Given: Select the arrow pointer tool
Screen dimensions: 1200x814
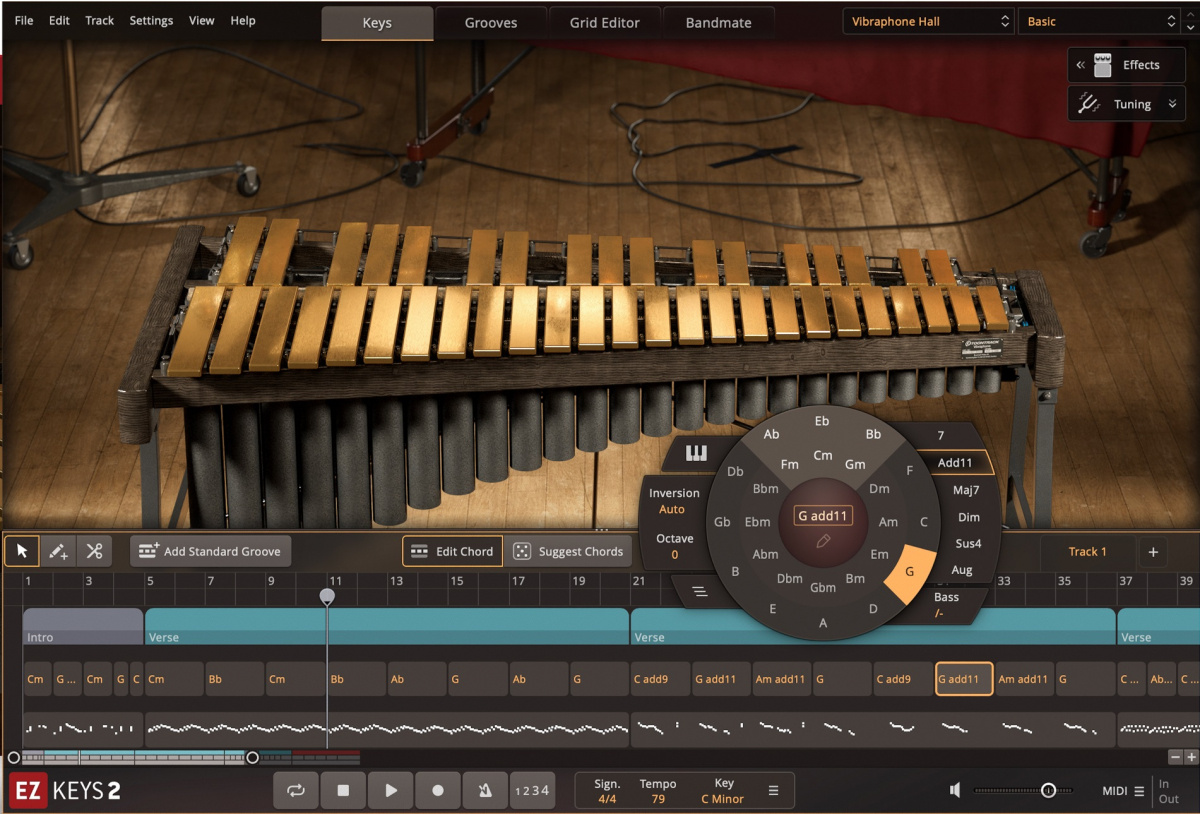Looking at the screenshot, I should 20,550.
